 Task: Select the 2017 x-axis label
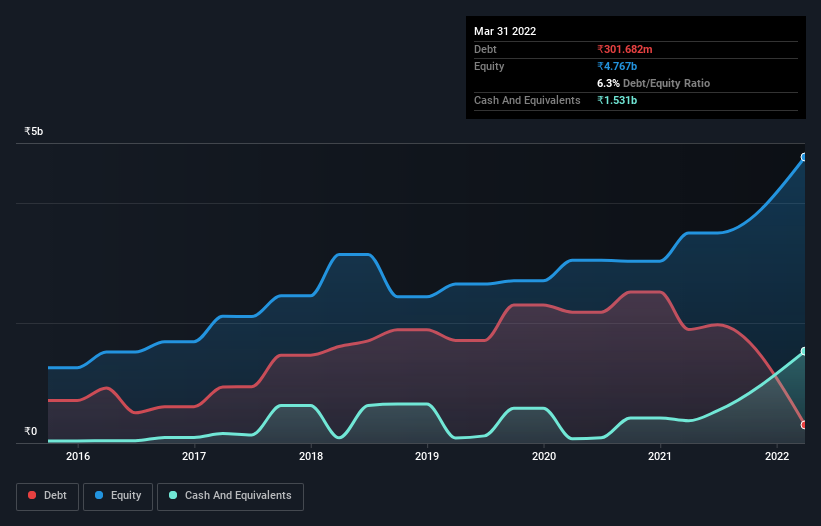[194, 456]
